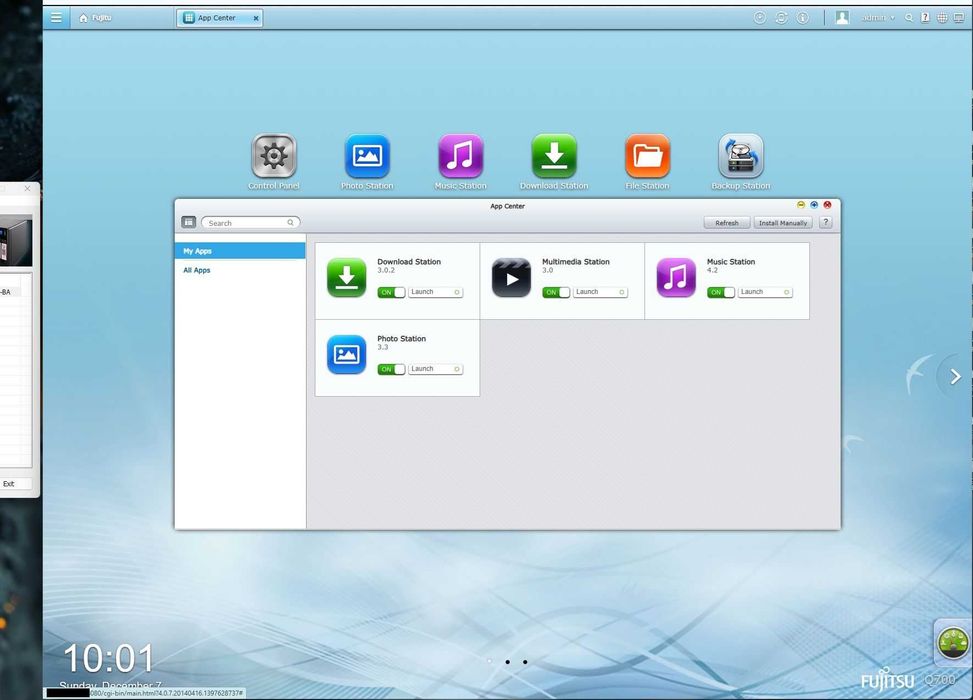Viewport: 973px width, 700px height.
Task: Open the help question-mark icon in top bar
Action: click(925, 18)
